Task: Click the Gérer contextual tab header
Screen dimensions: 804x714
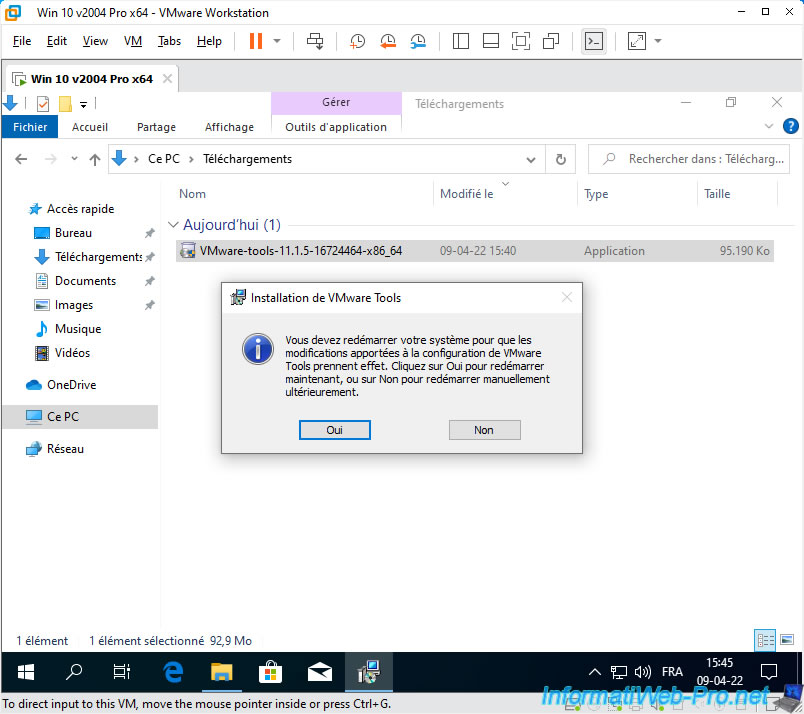Action: click(336, 103)
